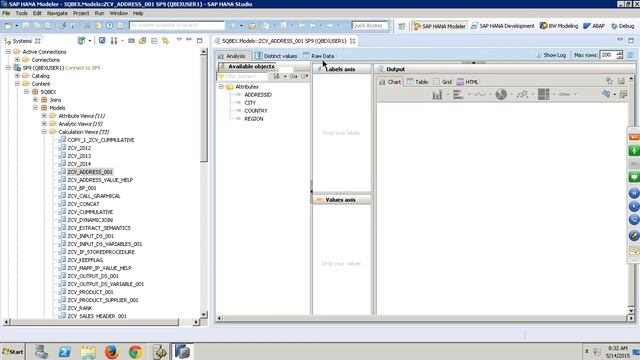
Task: Select the pie chart type
Action: 501,95
